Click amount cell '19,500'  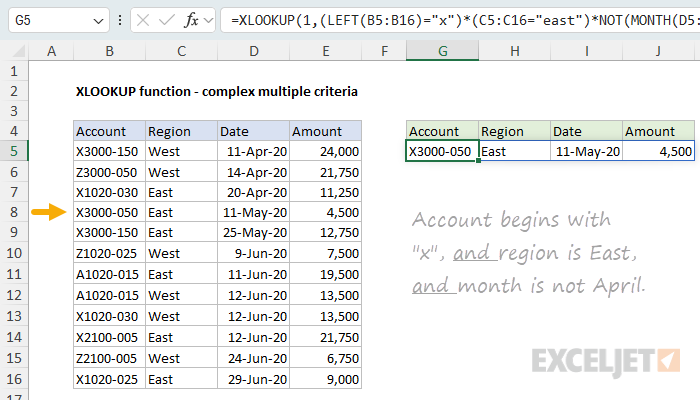325,274
